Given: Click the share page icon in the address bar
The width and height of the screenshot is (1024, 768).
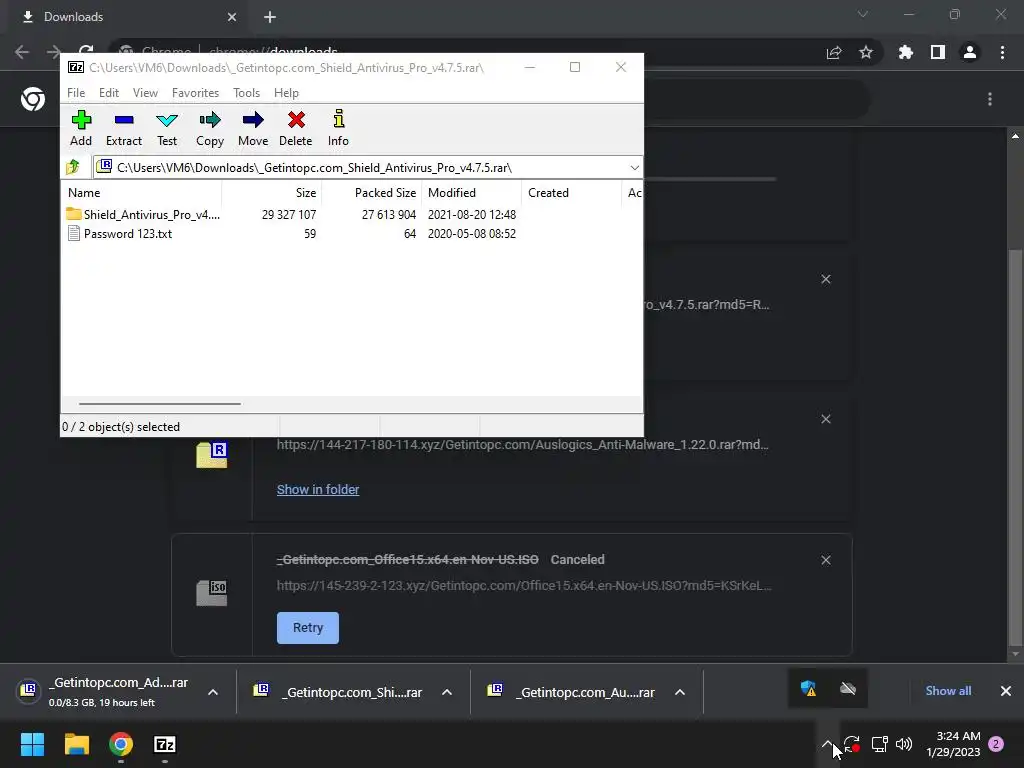Looking at the screenshot, I should 834,53.
